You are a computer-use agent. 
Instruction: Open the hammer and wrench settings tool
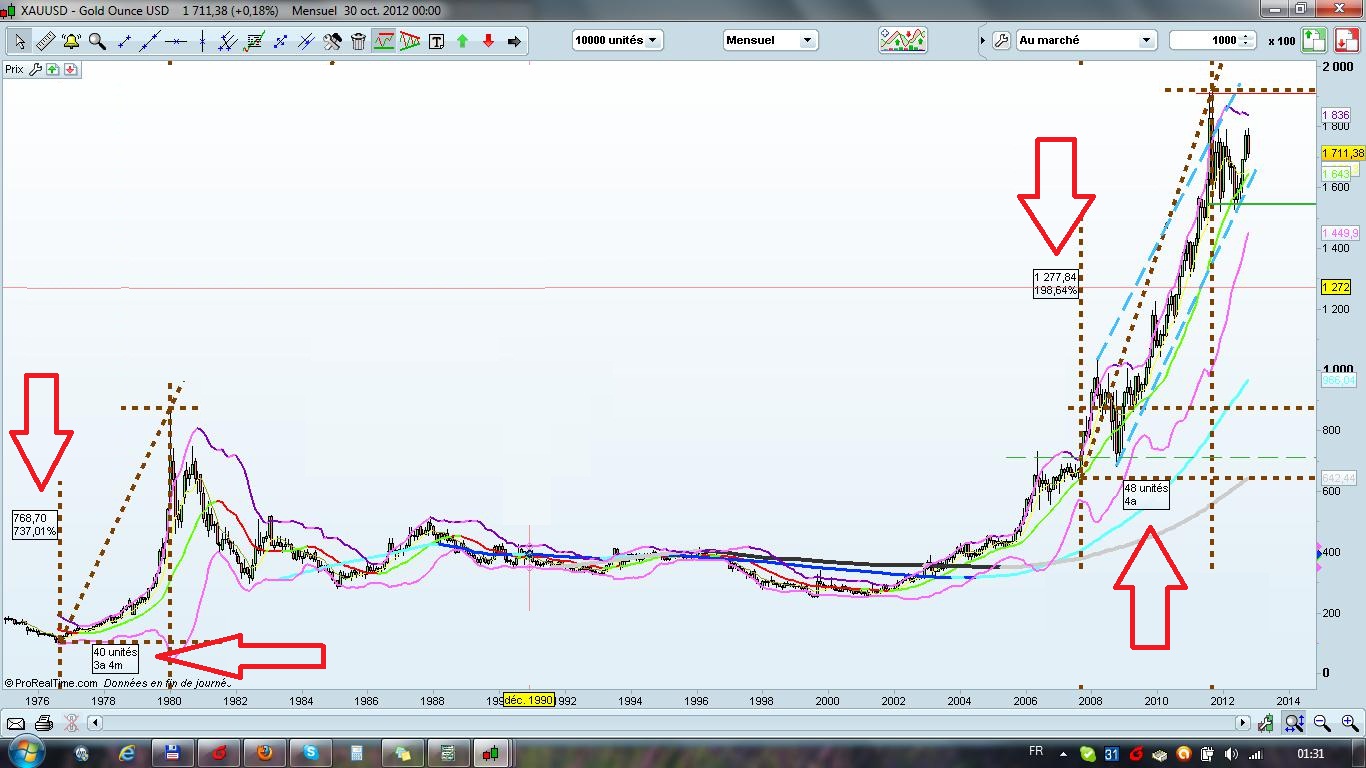(x=332, y=41)
